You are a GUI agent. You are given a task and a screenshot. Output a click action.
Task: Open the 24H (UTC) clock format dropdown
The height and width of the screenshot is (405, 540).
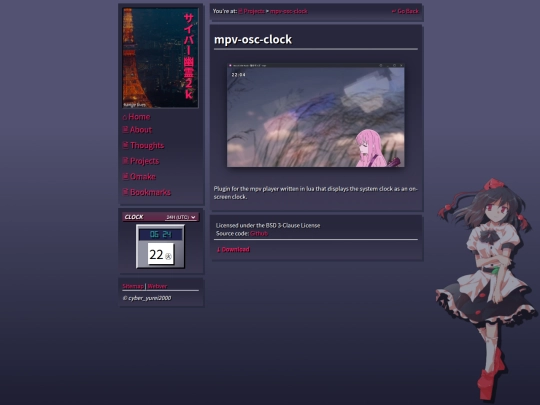(181, 217)
